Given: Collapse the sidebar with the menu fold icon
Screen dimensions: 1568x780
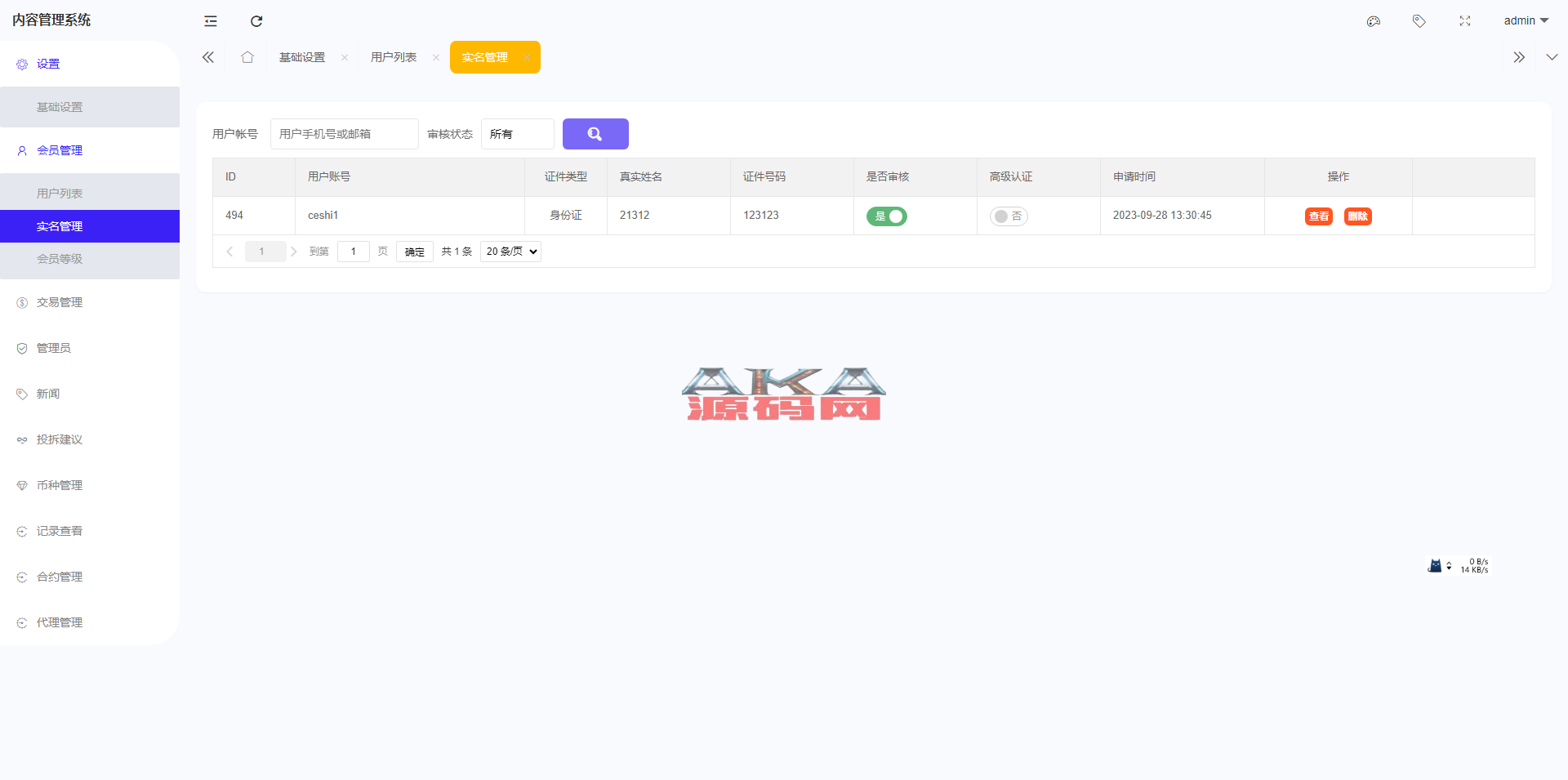Looking at the screenshot, I should pyautogui.click(x=211, y=21).
